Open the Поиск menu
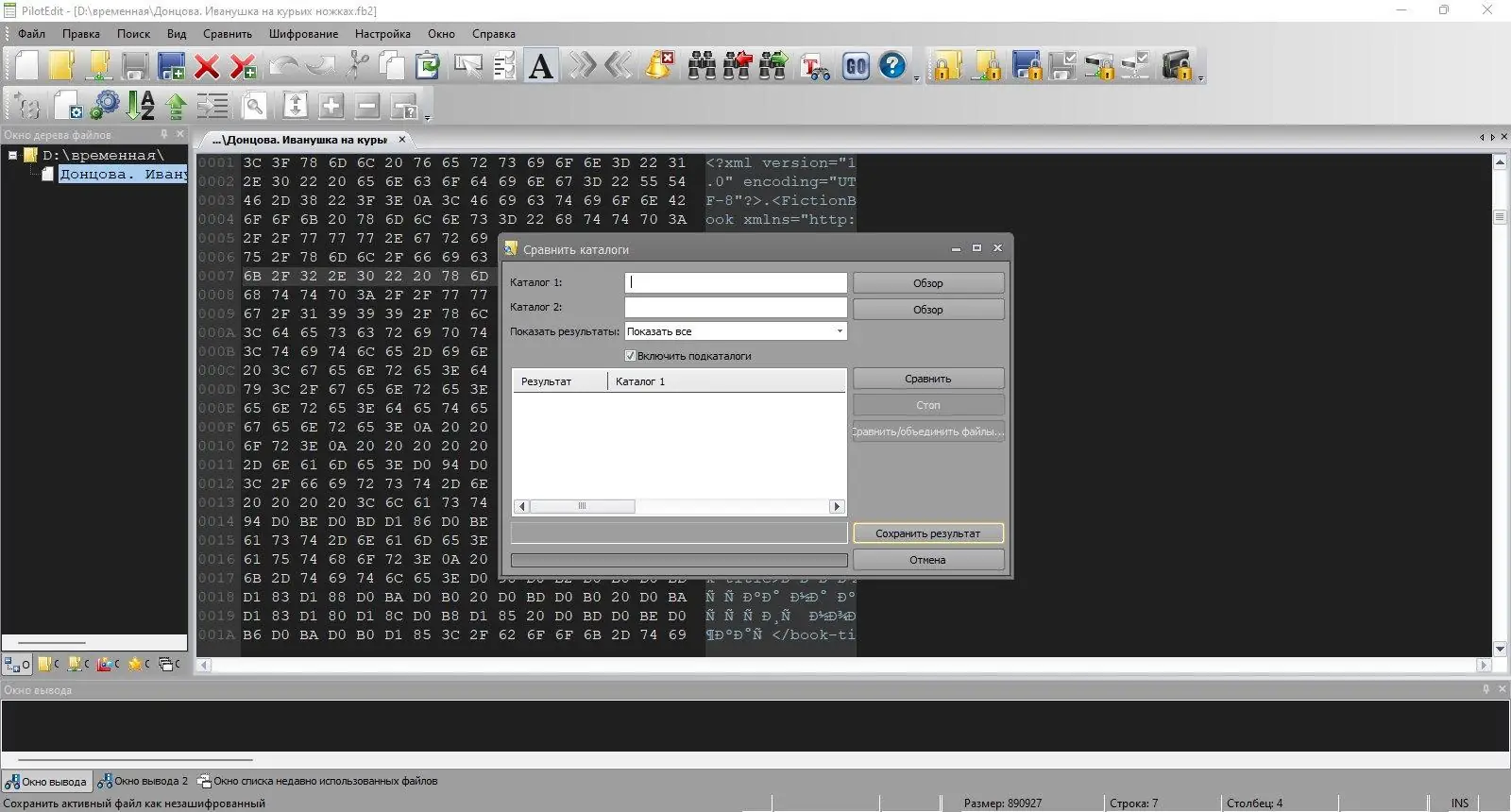The height and width of the screenshot is (812, 1511). [x=133, y=34]
